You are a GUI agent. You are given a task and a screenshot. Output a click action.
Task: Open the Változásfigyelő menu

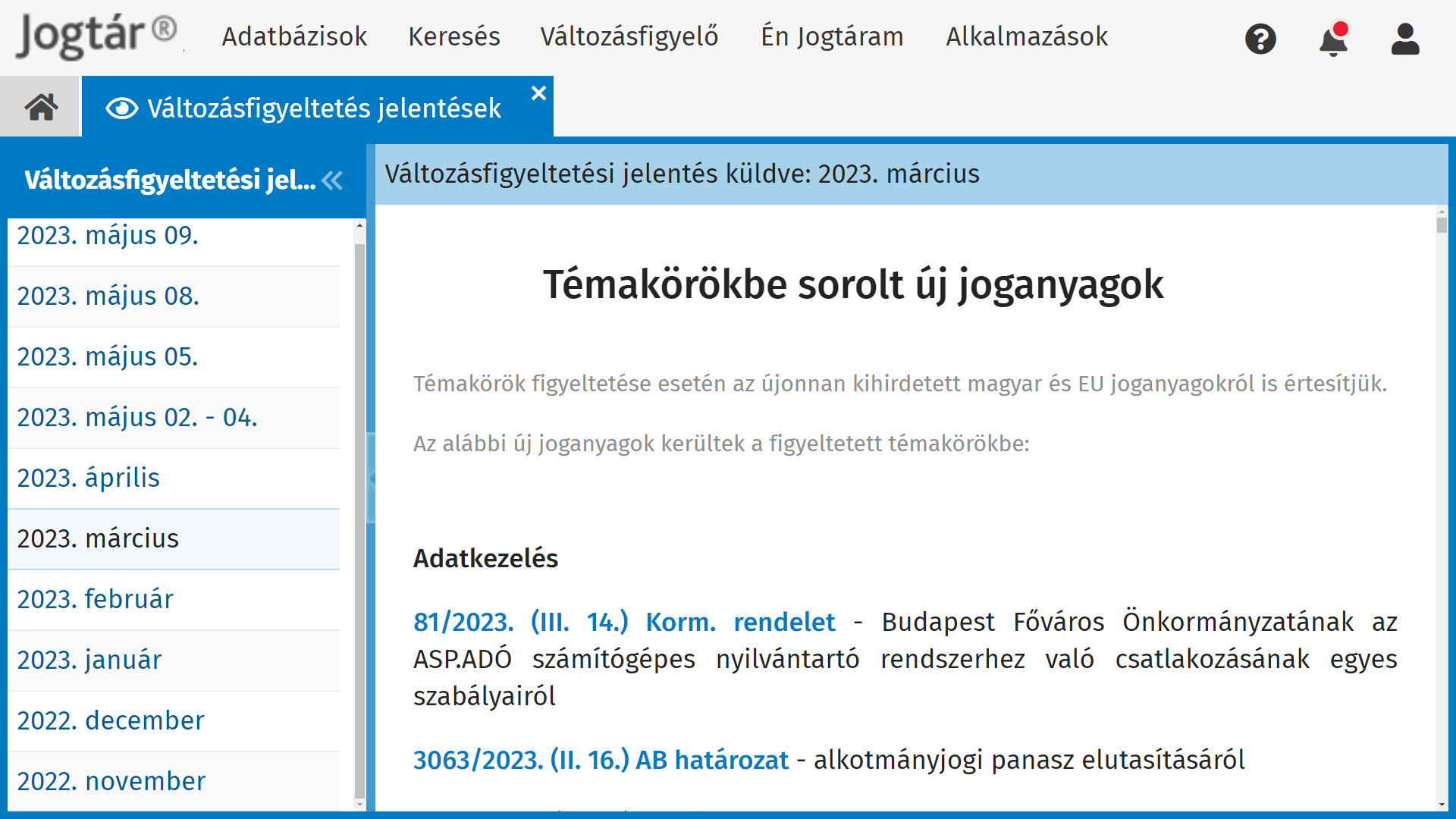click(629, 36)
